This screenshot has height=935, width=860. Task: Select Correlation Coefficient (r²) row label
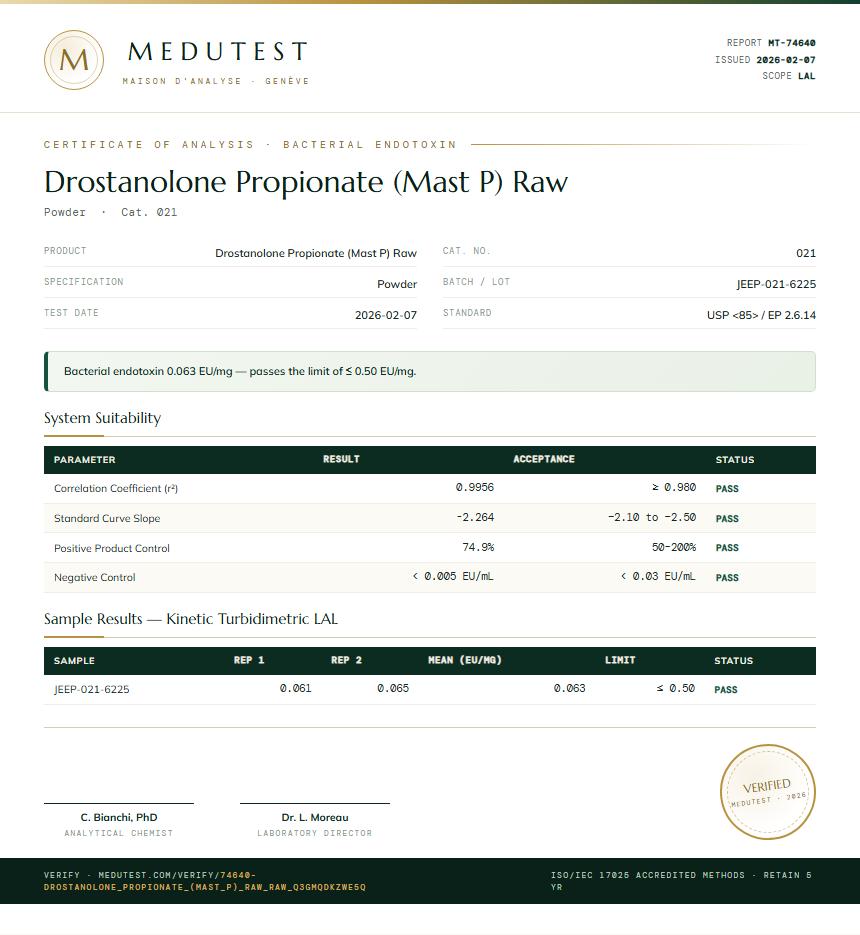(x=116, y=488)
